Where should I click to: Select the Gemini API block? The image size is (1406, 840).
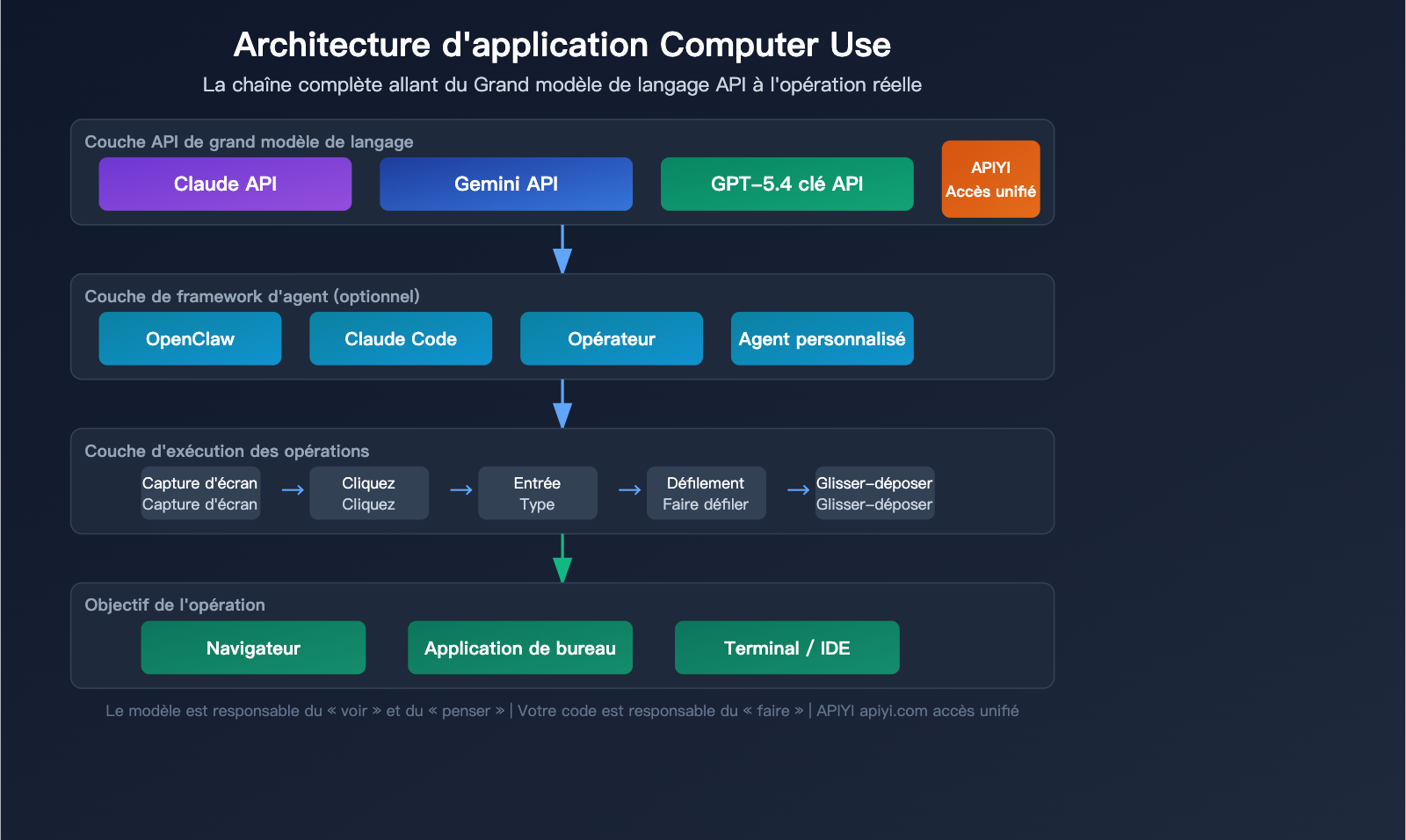[505, 184]
